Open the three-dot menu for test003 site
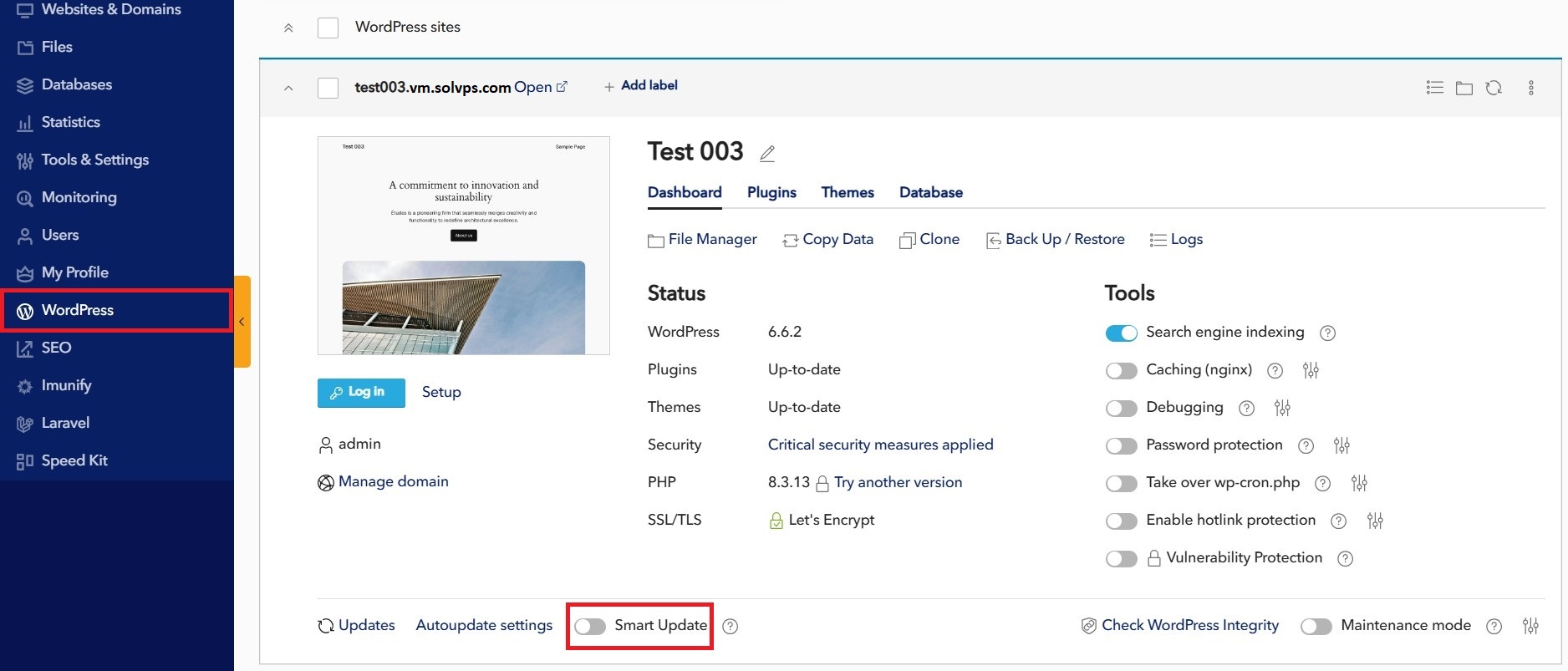 click(x=1531, y=88)
